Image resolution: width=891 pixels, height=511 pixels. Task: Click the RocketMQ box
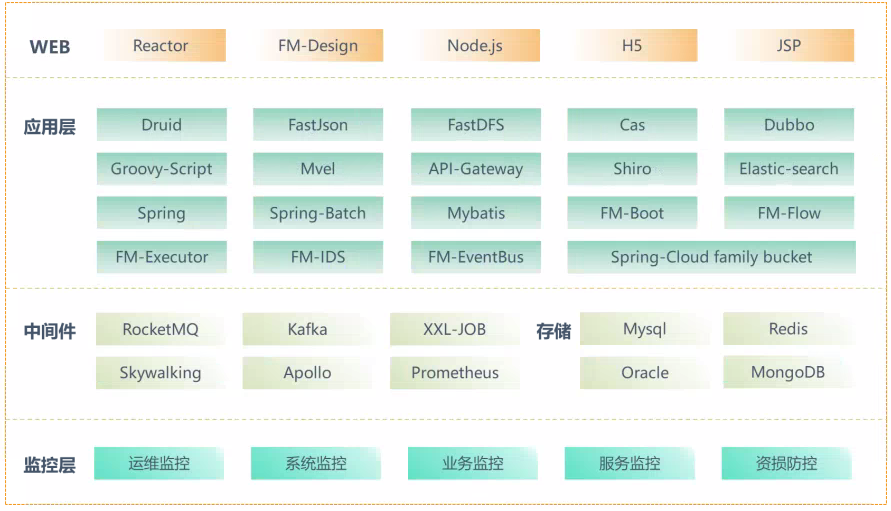(161, 329)
